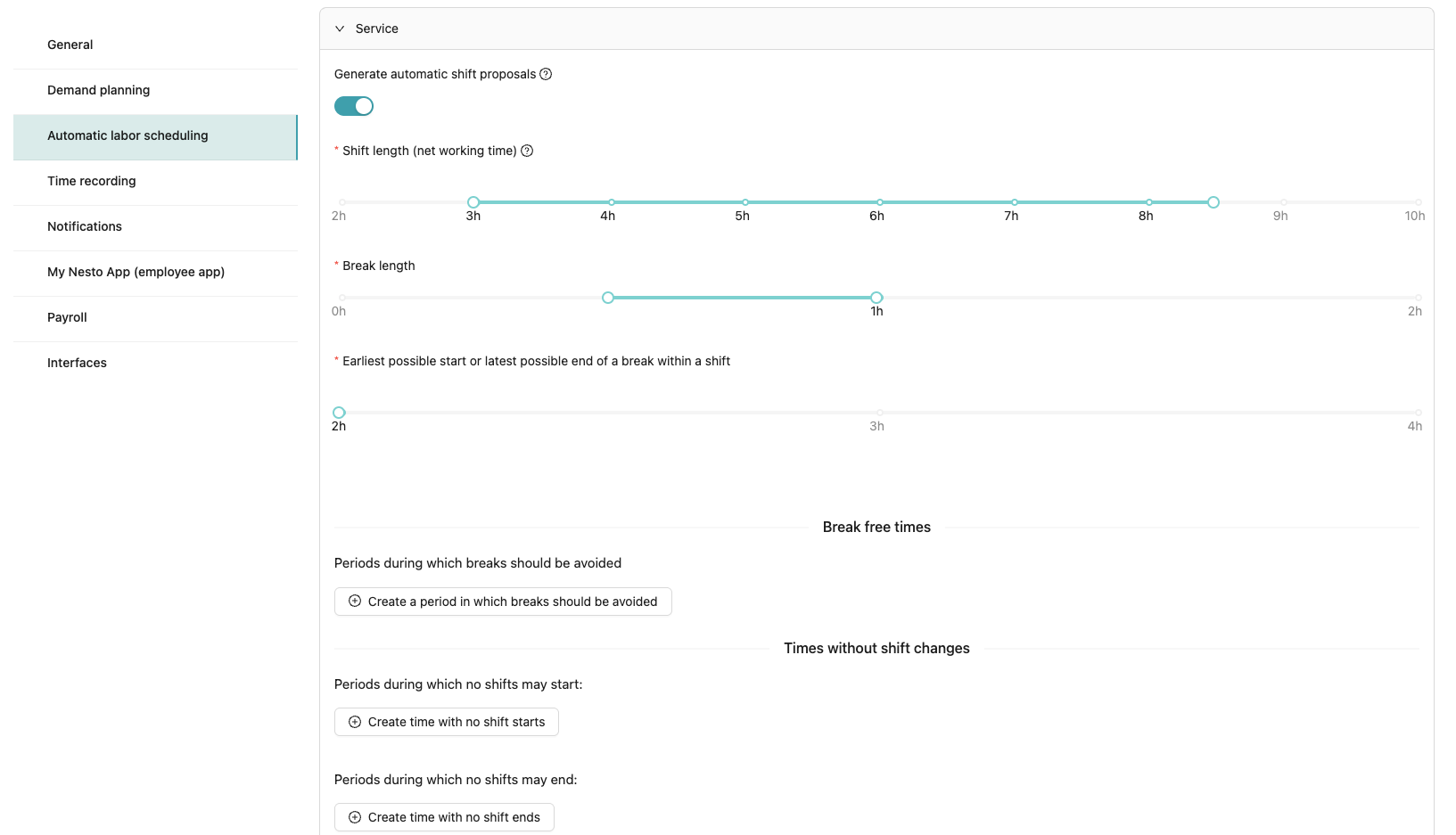Screen dimensions: 1456x835
Task: Click plus icon for break avoidance period
Action: (355, 602)
